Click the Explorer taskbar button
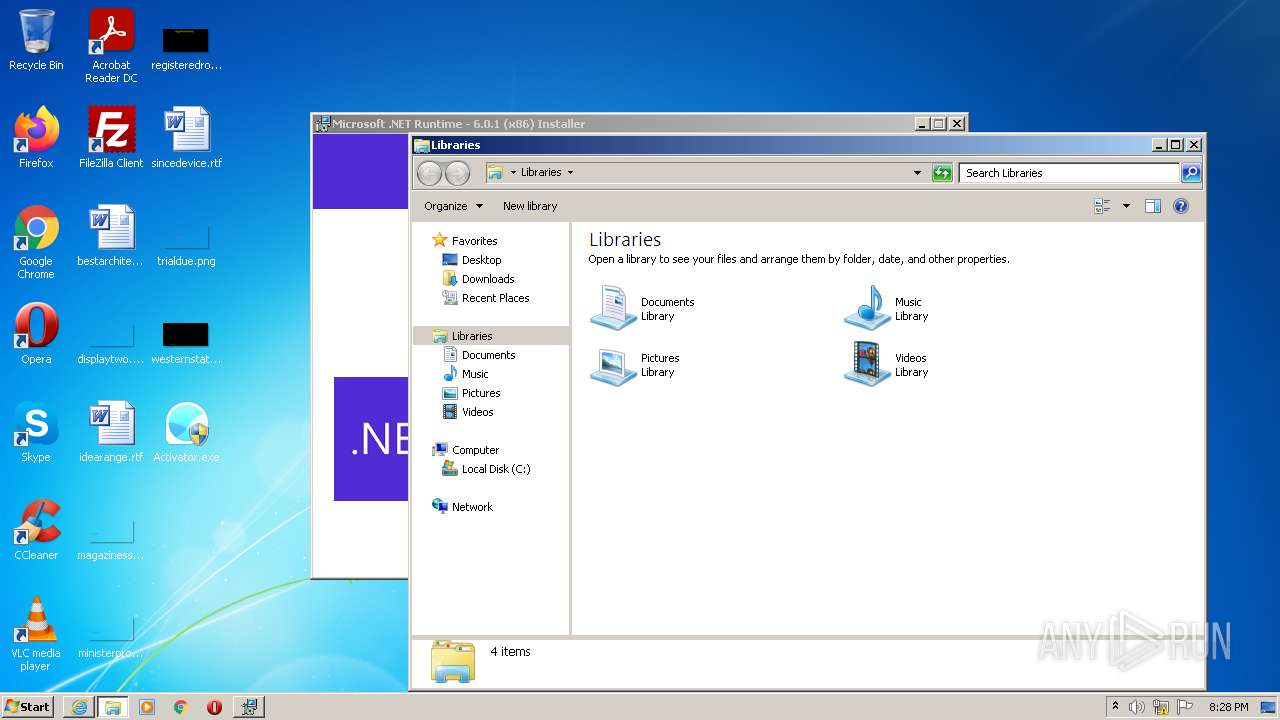Screen dimensions: 1280x720 pyautogui.click(x=113, y=707)
